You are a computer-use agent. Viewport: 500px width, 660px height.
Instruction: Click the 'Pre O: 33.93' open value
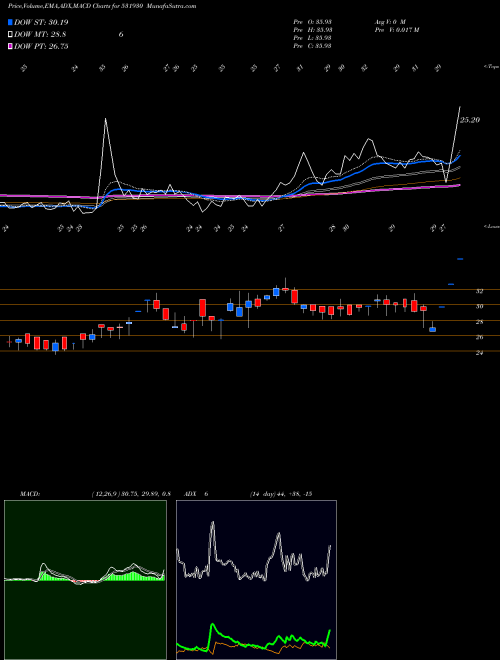coord(313,21)
